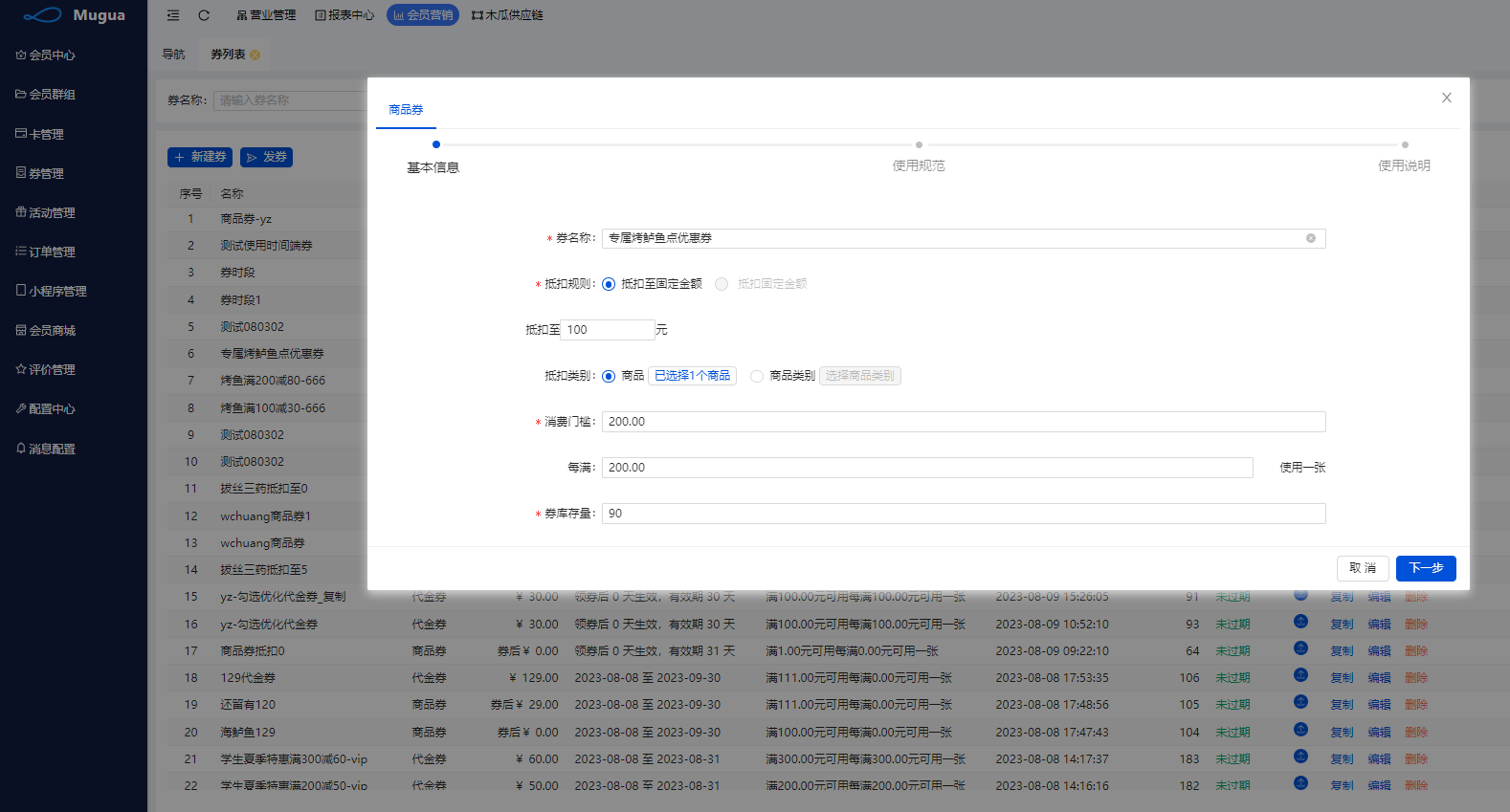Close the coupon dialog with X

pyautogui.click(x=1447, y=98)
